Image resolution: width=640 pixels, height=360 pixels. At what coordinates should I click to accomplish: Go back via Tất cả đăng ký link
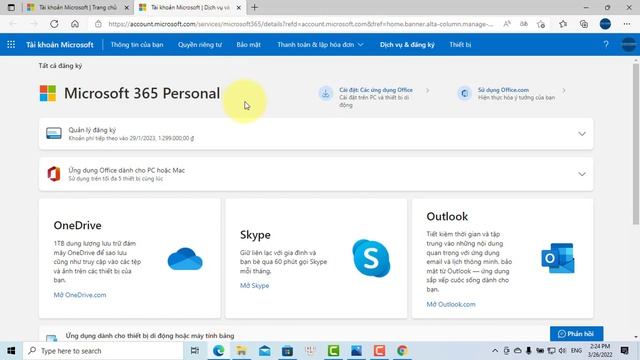pos(60,66)
